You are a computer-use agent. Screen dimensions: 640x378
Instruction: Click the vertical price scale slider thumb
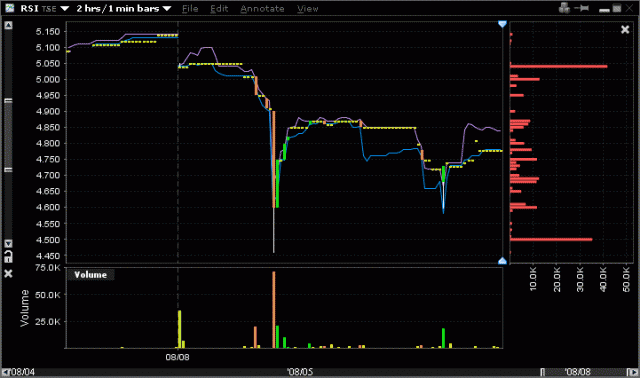pos(8,135)
